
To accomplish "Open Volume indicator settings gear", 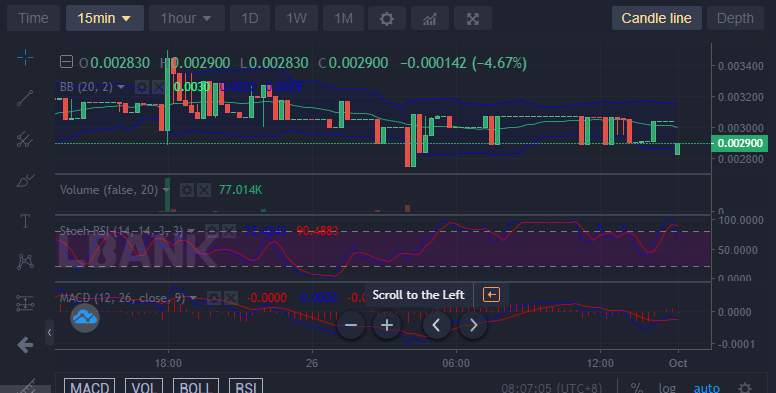I will tap(187, 190).
